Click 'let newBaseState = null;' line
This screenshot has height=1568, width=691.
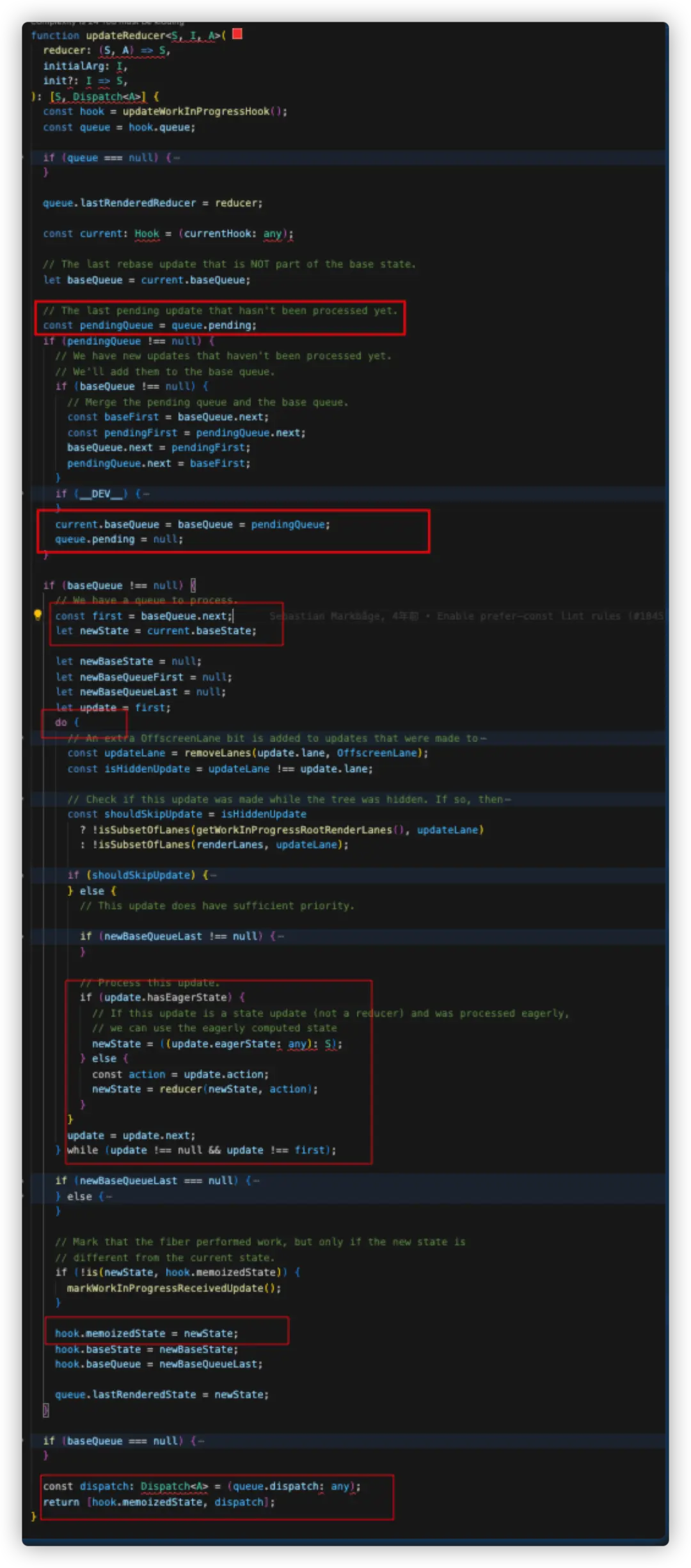coord(128,661)
